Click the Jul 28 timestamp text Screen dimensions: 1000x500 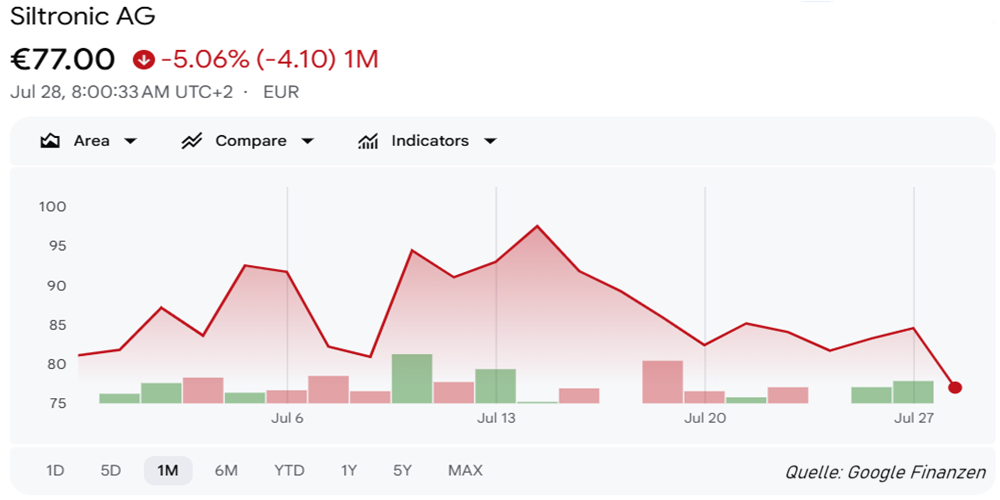point(122,92)
